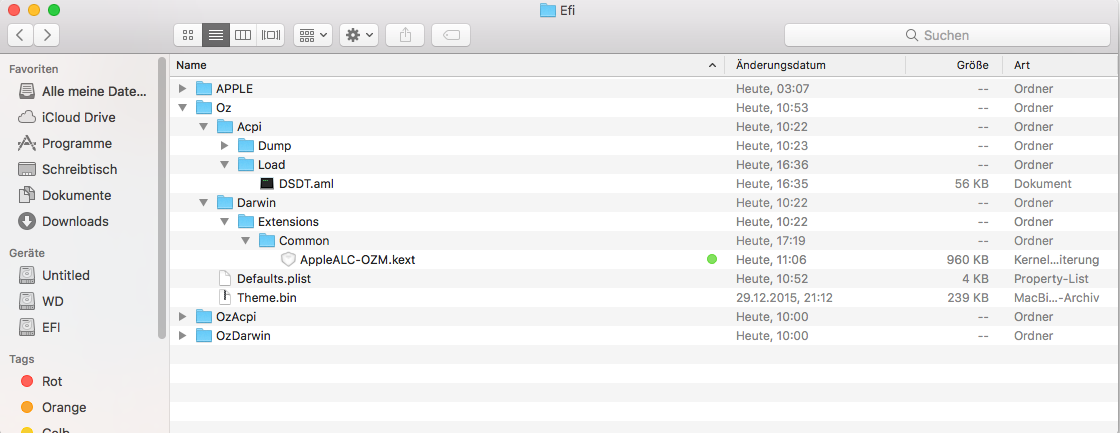Click the Kernel…iterung kind entry
This screenshot has height=433, width=1120.
(x=1056, y=259)
